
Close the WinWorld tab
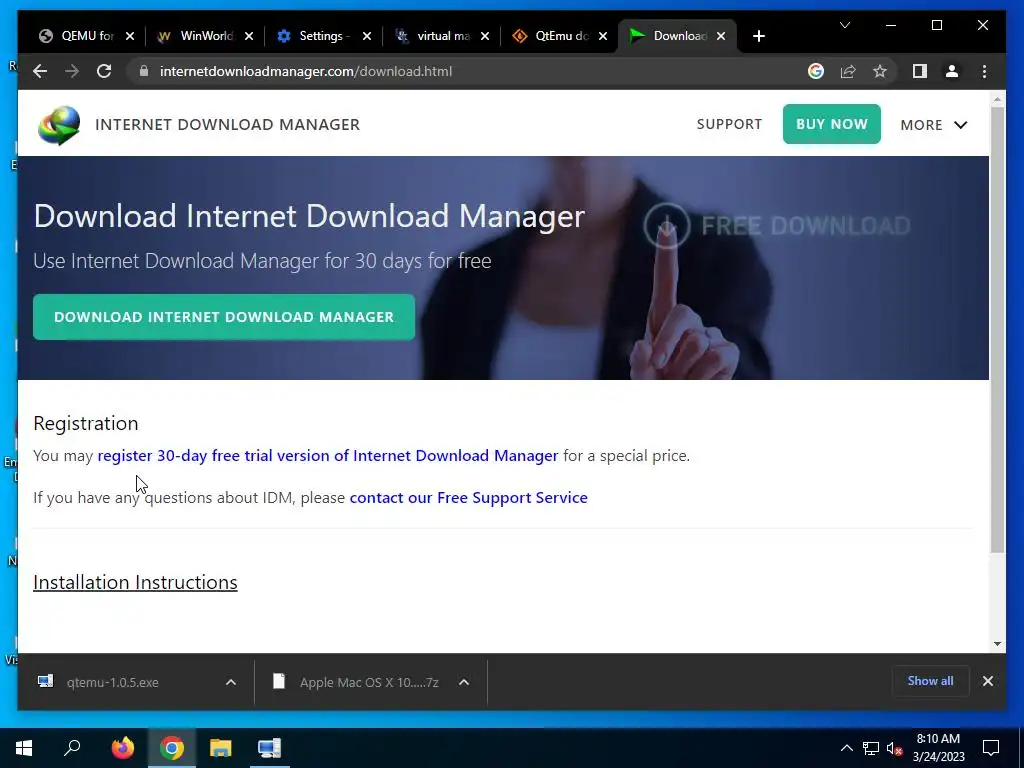pos(249,36)
